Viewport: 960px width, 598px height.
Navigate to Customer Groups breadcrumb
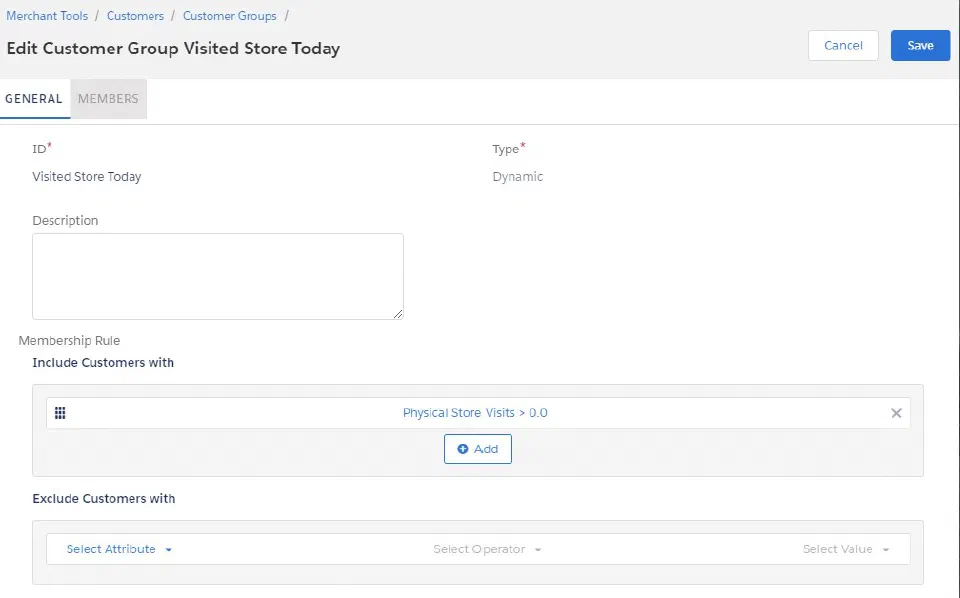point(230,16)
